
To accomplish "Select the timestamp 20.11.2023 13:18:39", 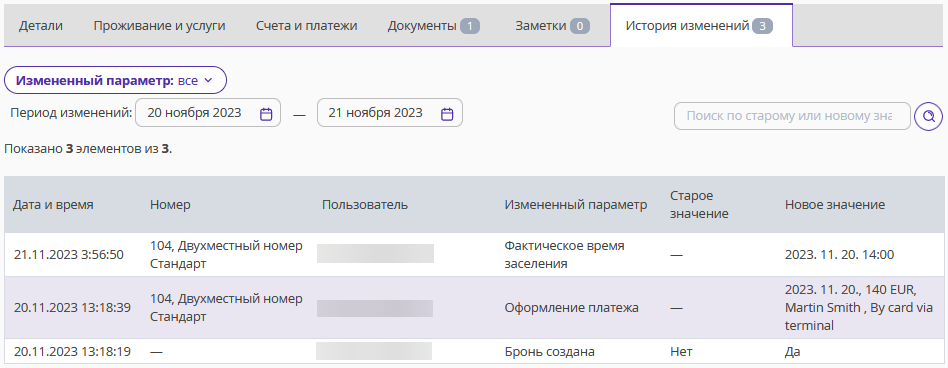I will (72, 308).
